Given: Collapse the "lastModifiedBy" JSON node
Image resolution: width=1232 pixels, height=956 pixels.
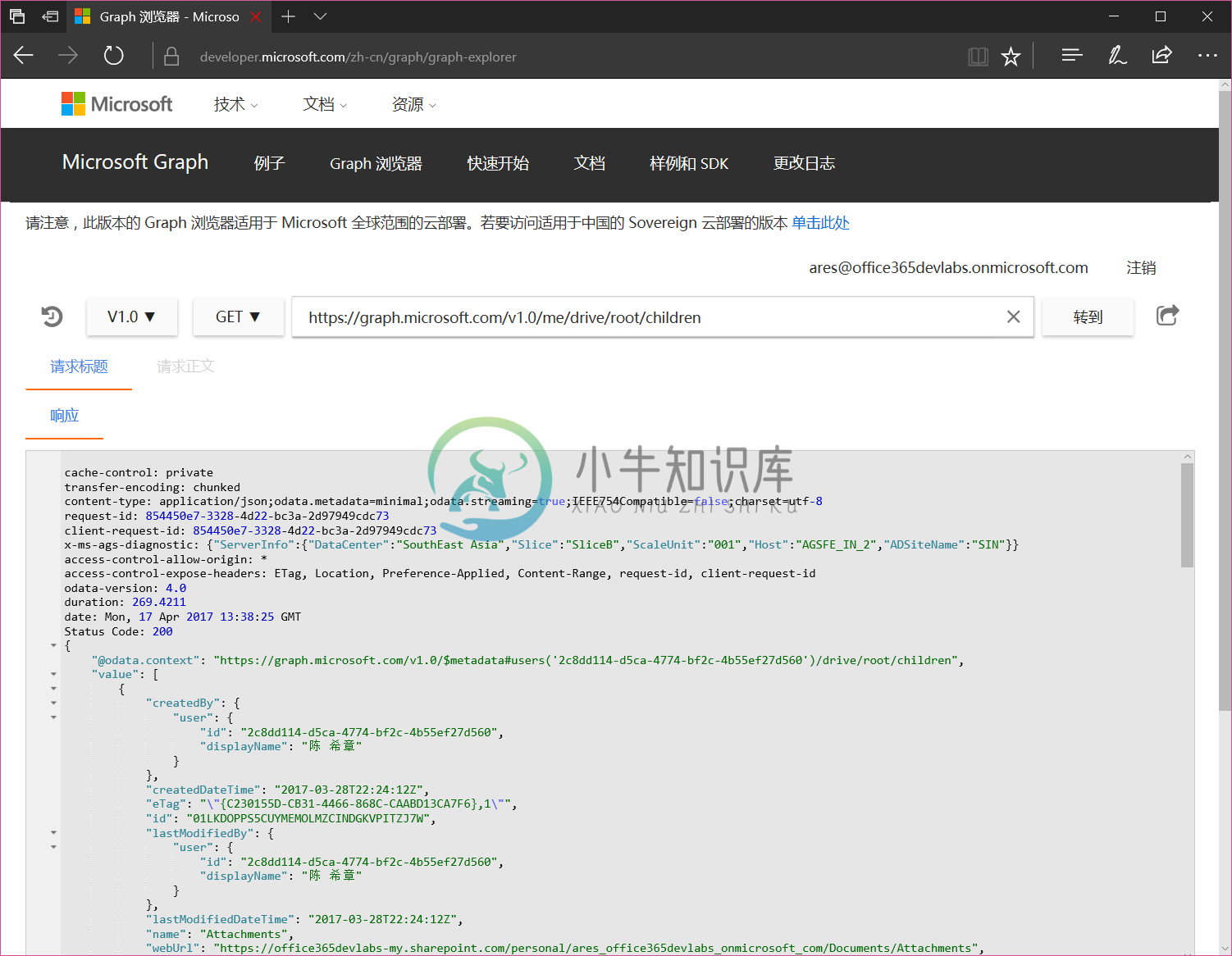Looking at the screenshot, I should [54, 833].
